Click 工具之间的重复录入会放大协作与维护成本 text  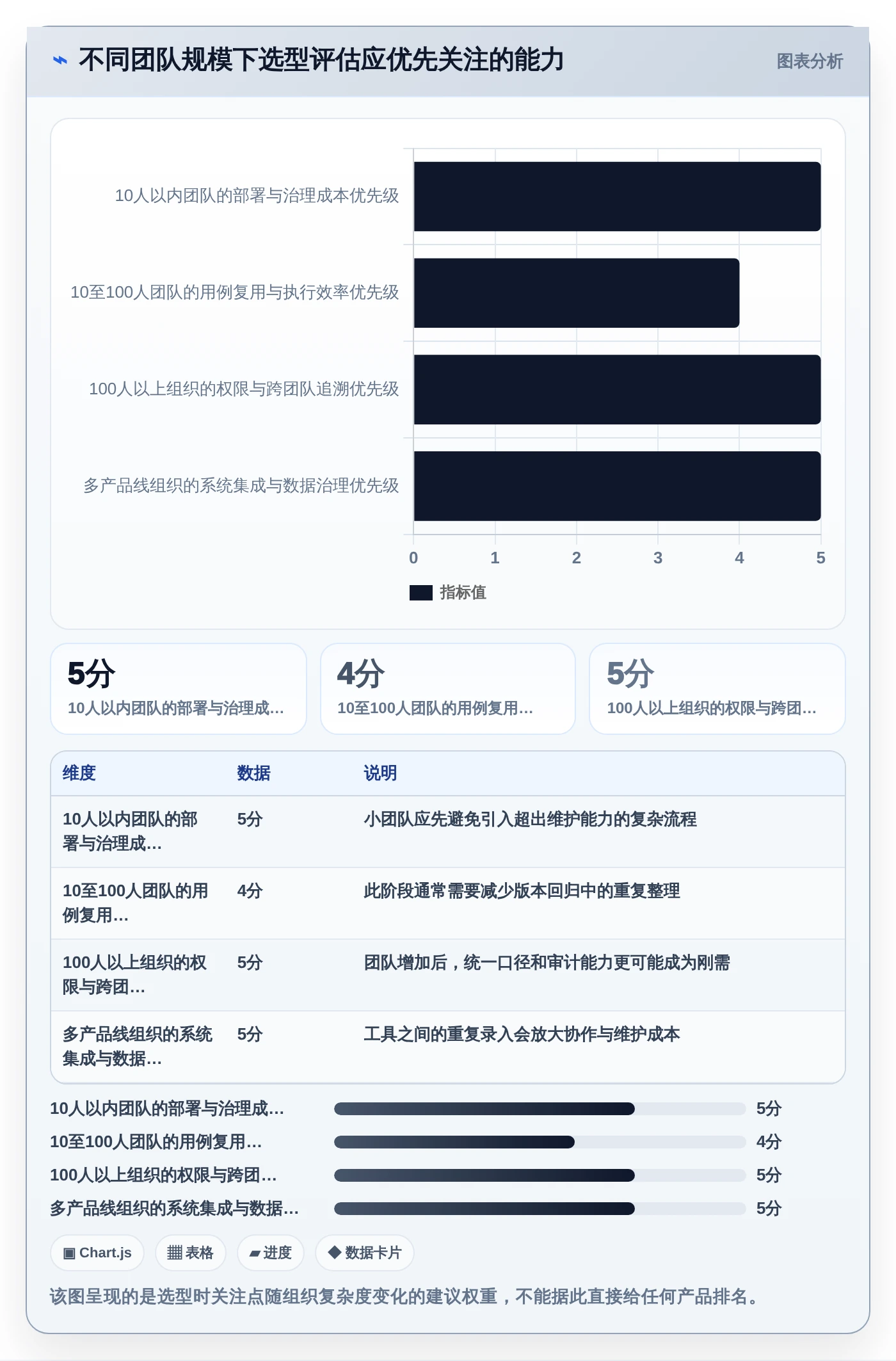[522, 1035]
